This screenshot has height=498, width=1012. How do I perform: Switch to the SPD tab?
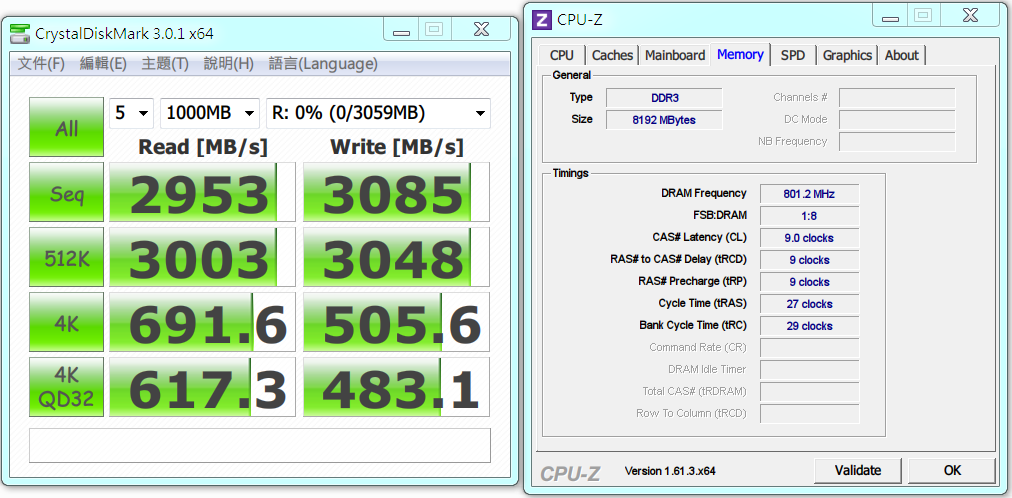793,55
